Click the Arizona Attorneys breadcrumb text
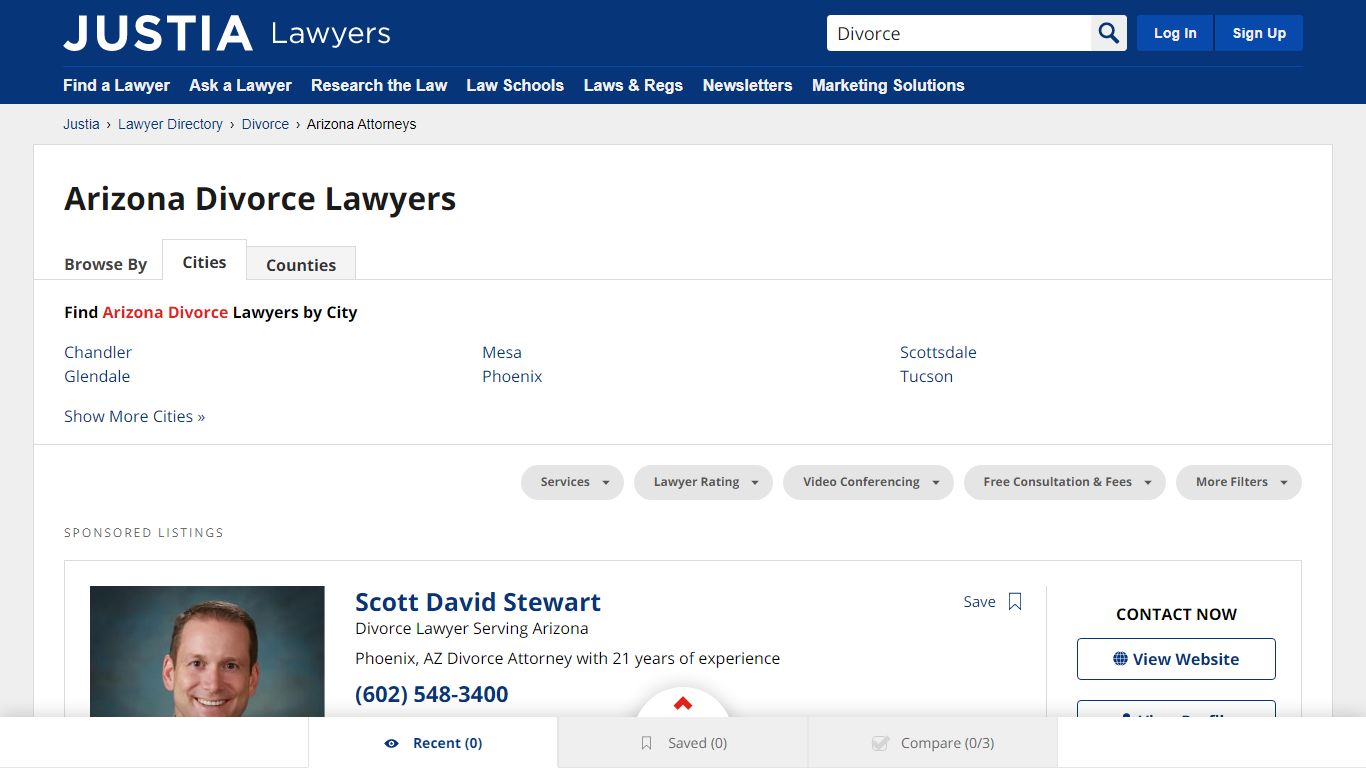The image size is (1366, 768). 362,124
